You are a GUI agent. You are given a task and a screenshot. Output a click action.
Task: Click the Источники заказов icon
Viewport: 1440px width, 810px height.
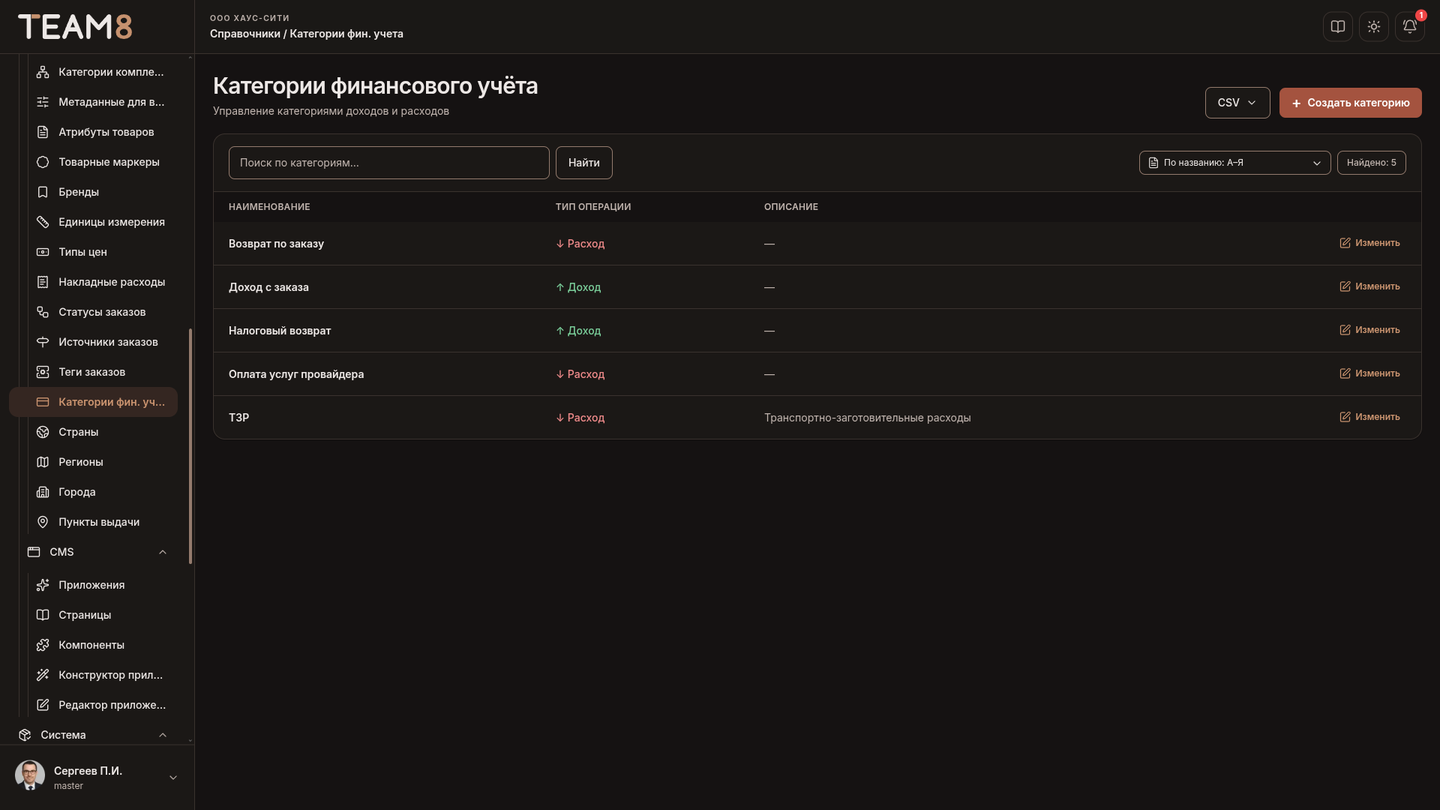click(x=43, y=342)
